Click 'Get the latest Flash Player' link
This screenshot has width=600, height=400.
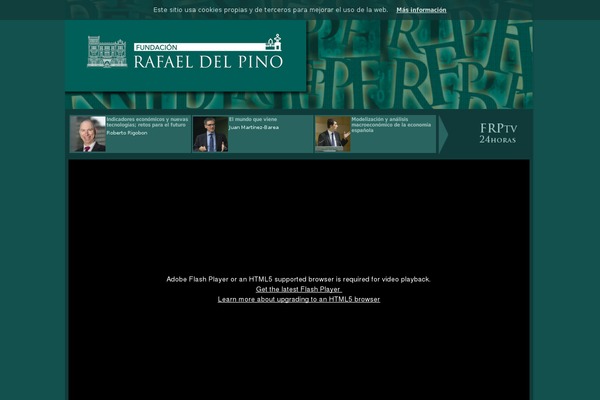298,289
